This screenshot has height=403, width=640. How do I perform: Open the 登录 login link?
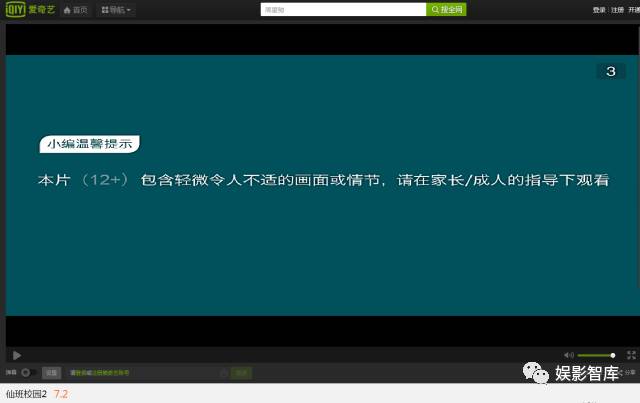598,10
